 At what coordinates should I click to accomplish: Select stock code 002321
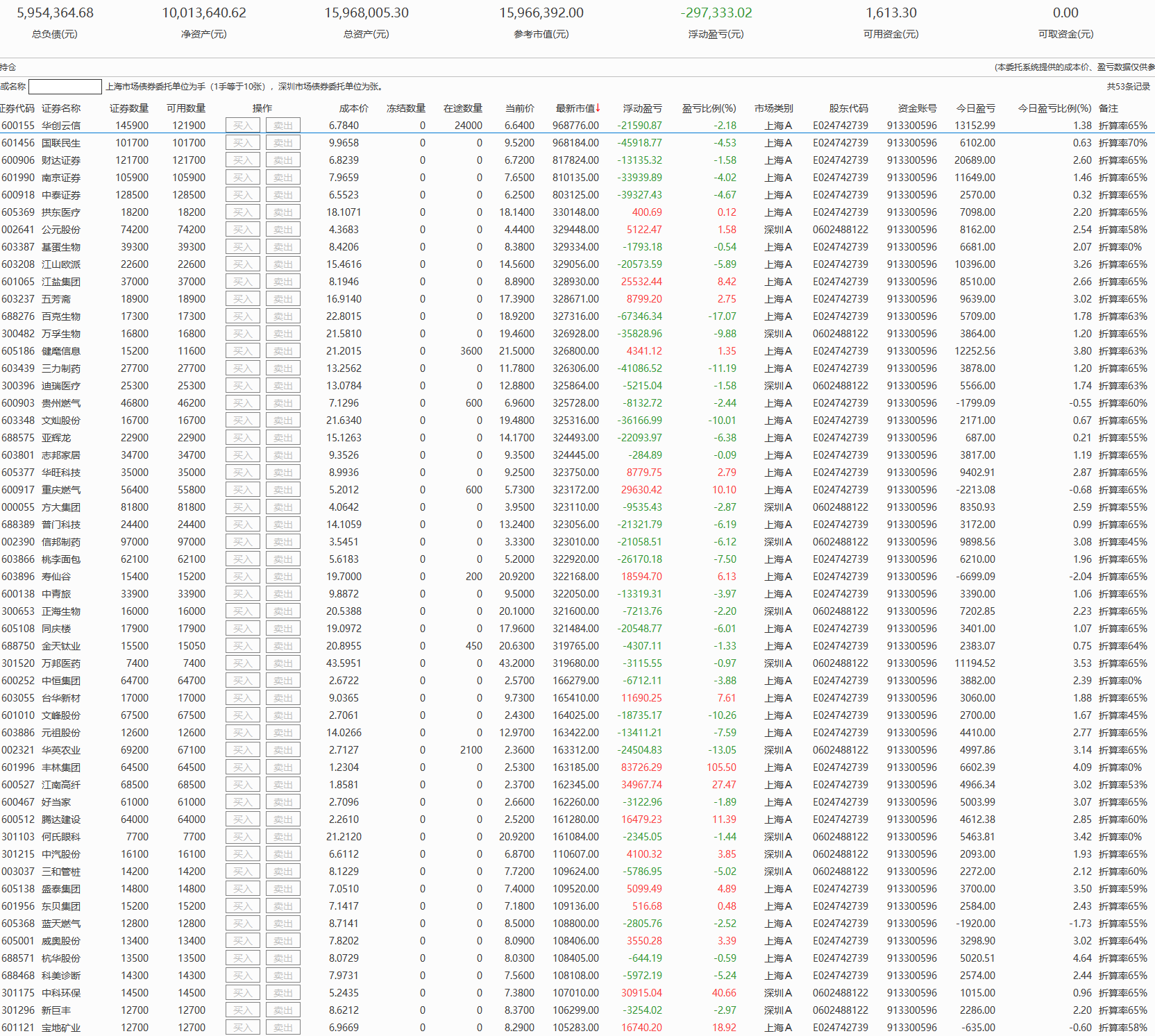(18, 750)
